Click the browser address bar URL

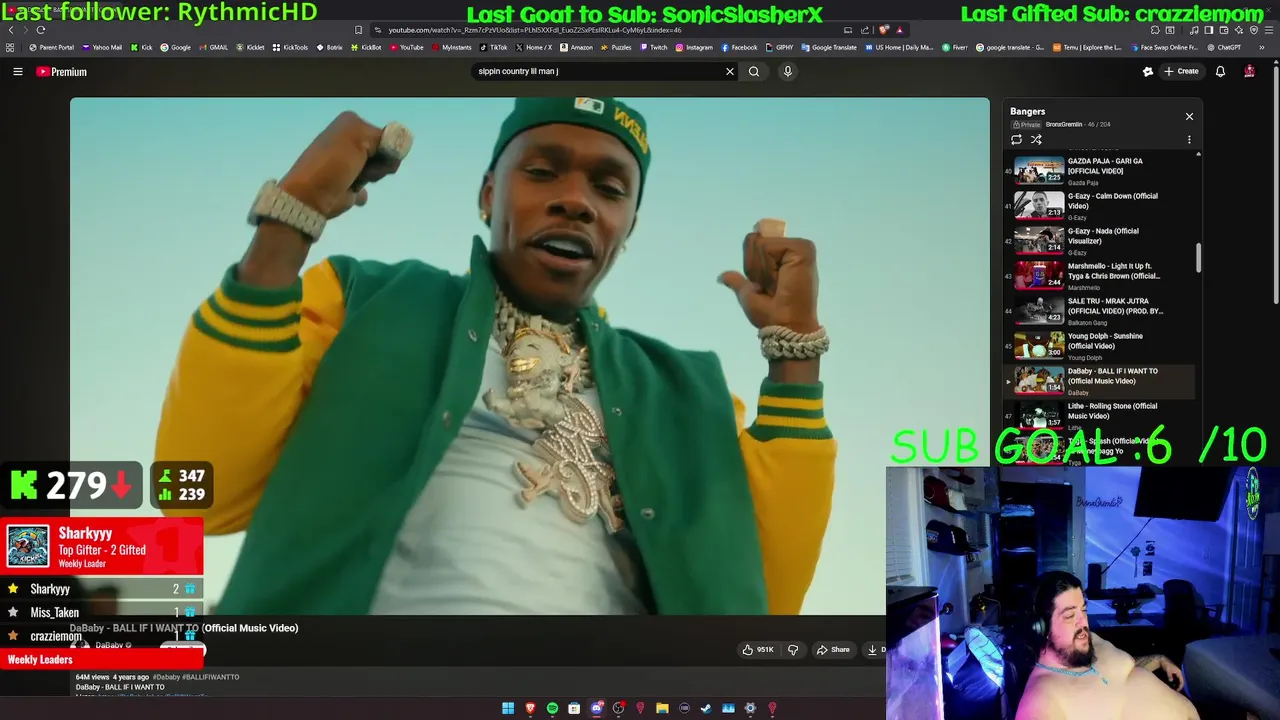[x=535, y=30]
